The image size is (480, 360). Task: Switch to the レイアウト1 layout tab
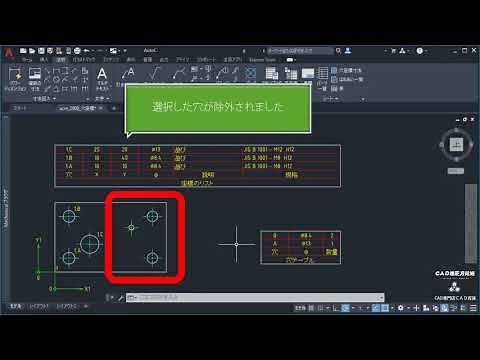(x=39, y=306)
